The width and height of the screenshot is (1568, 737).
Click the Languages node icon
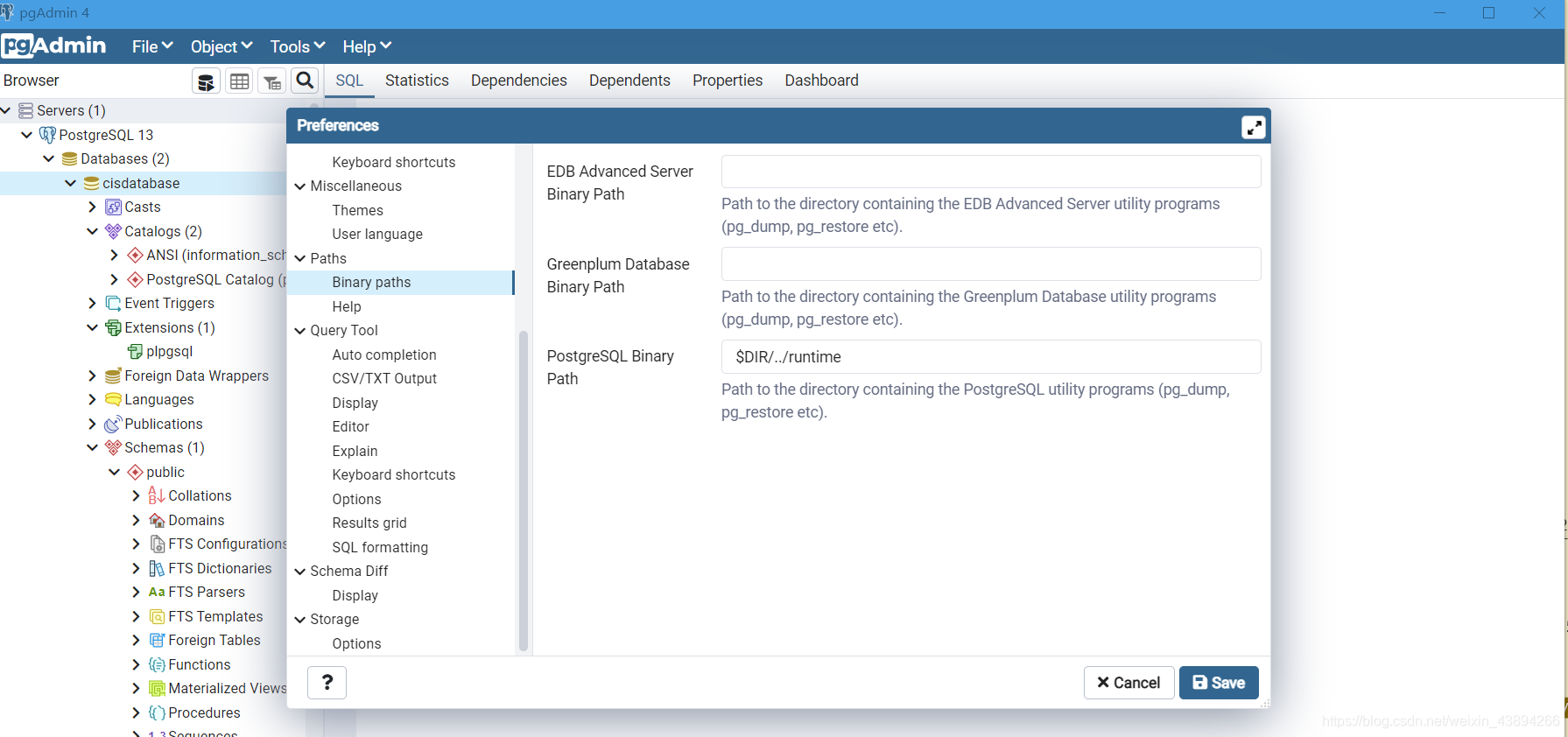pos(113,400)
